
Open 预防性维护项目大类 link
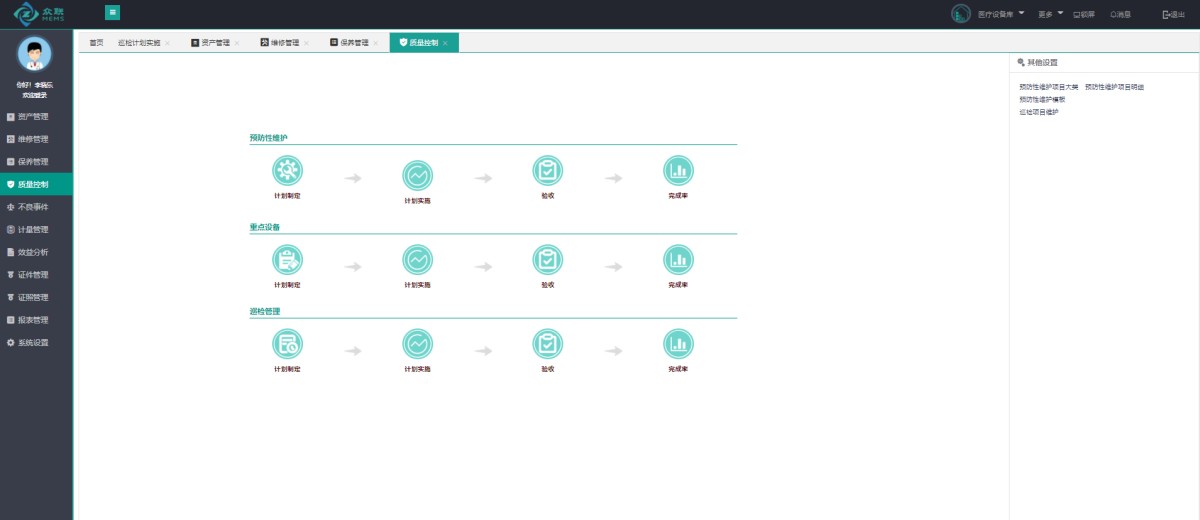click(x=1049, y=87)
